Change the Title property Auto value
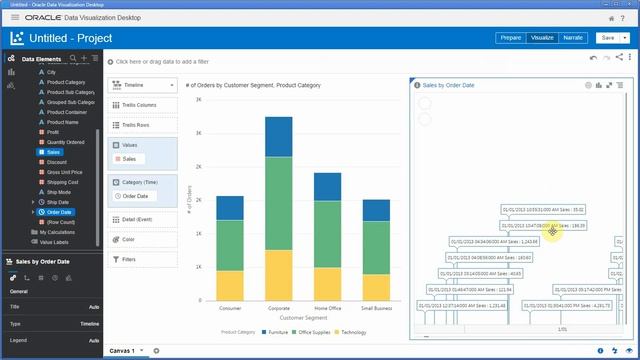Image resolution: width=640 pixels, height=360 pixels. [x=94, y=307]
